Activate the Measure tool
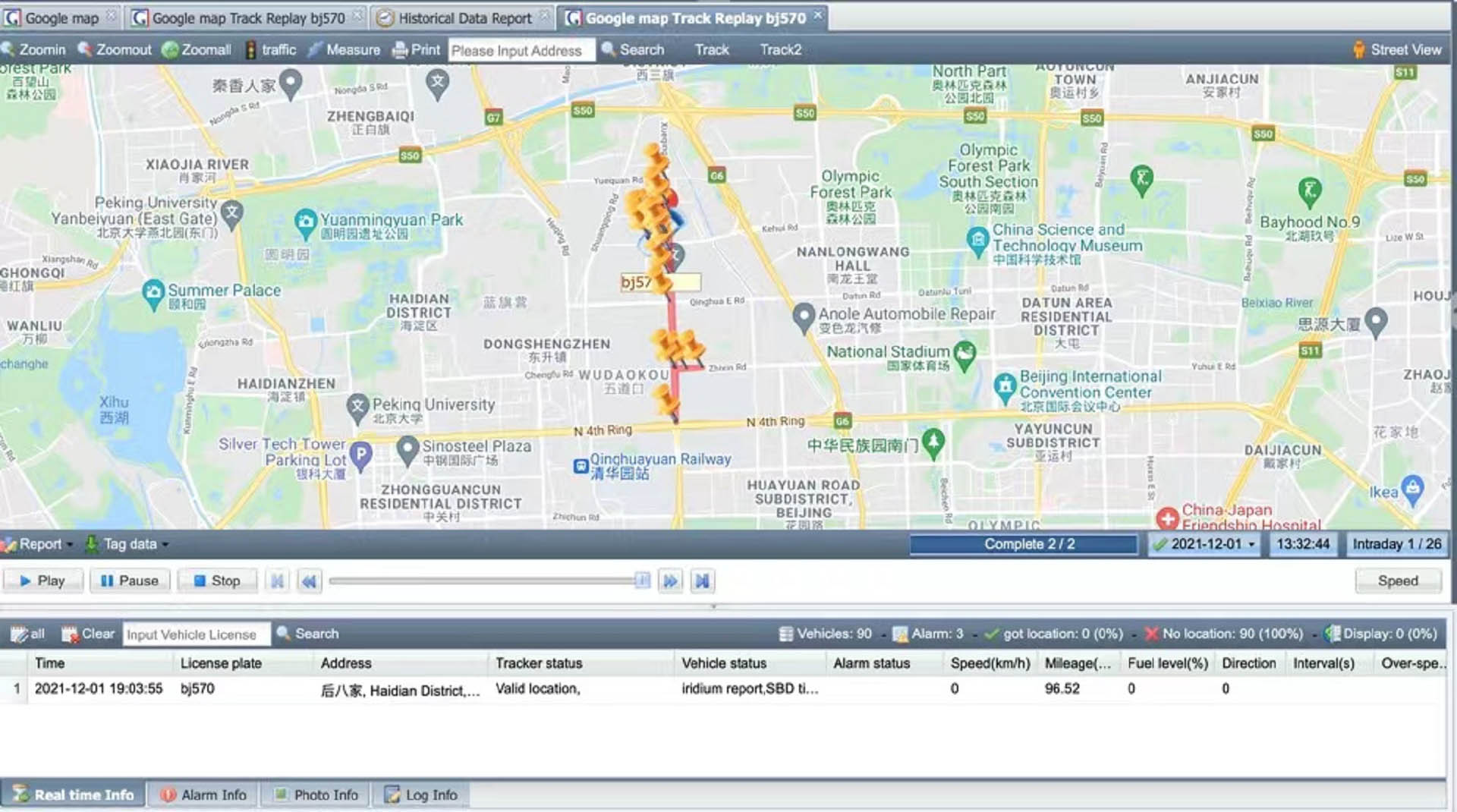 pos(344,50)
